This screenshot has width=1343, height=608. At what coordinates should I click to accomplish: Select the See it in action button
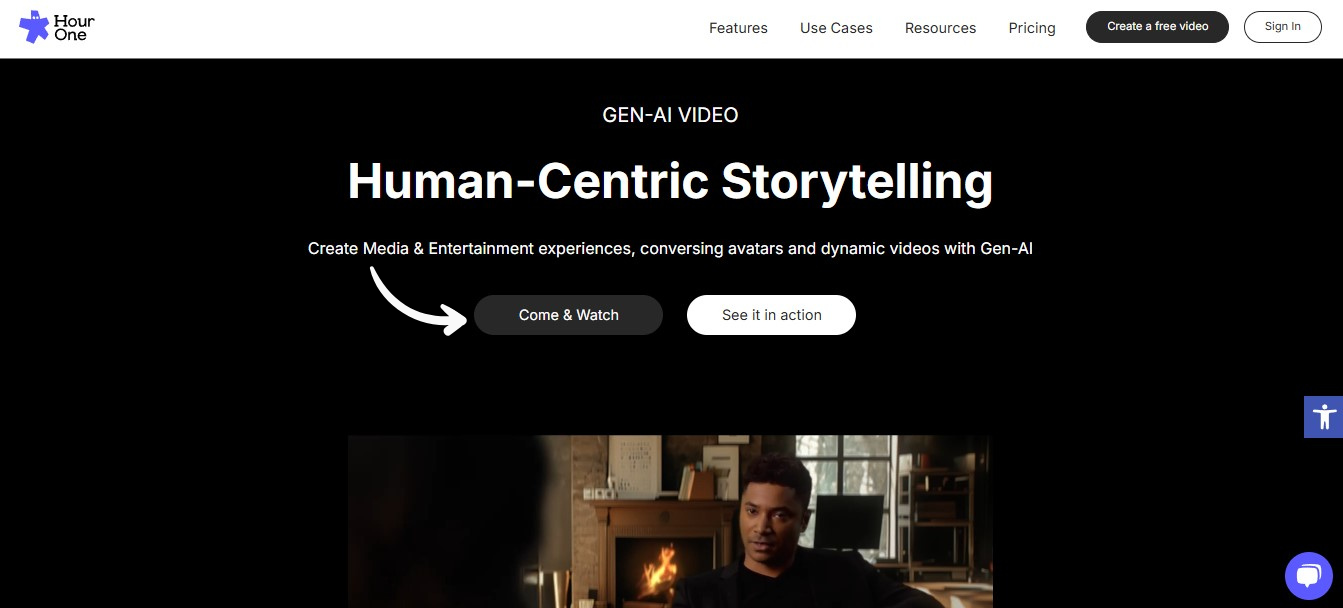point(771,315)
